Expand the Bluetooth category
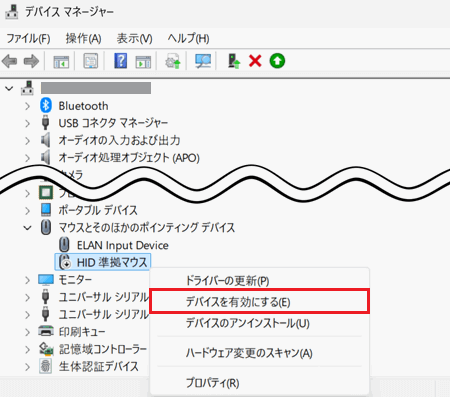 pos(27,106)
